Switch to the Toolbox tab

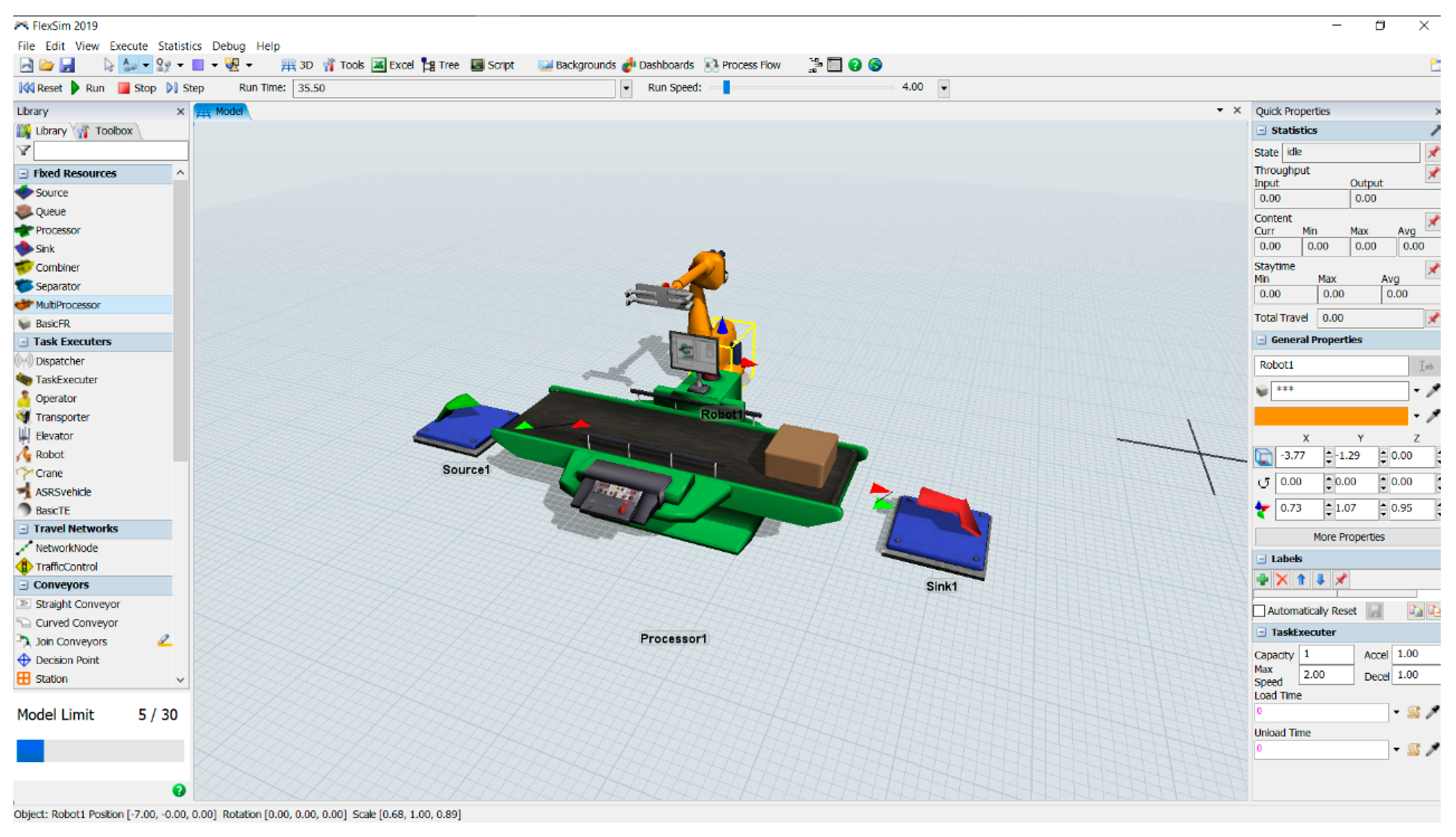(x=108, y=131)
